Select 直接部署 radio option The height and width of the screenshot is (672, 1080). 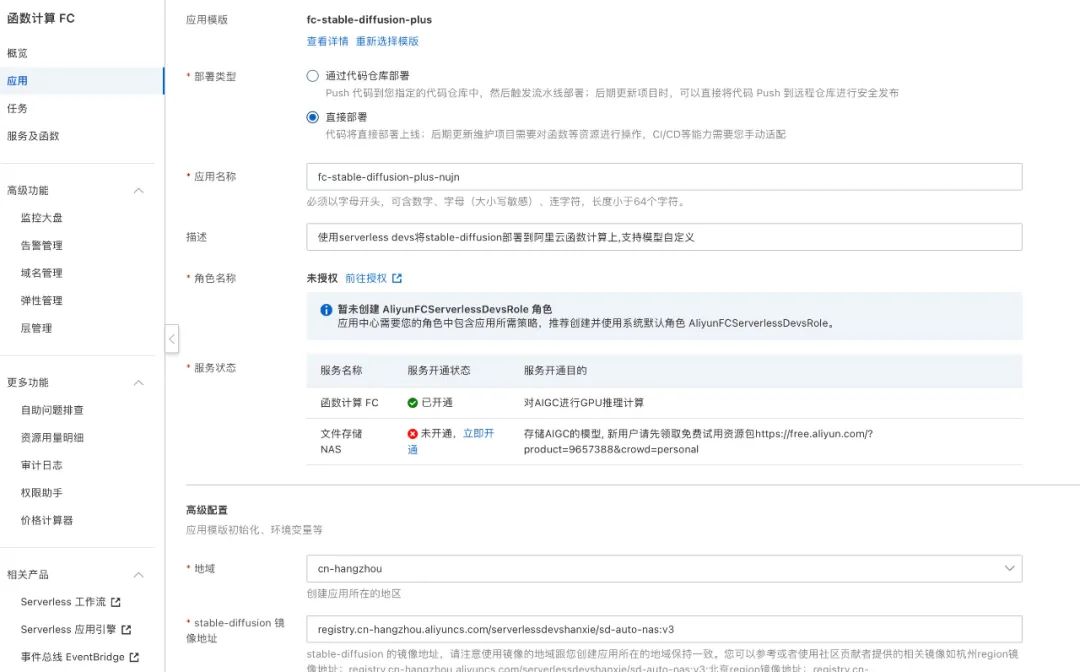pos(313,117)
